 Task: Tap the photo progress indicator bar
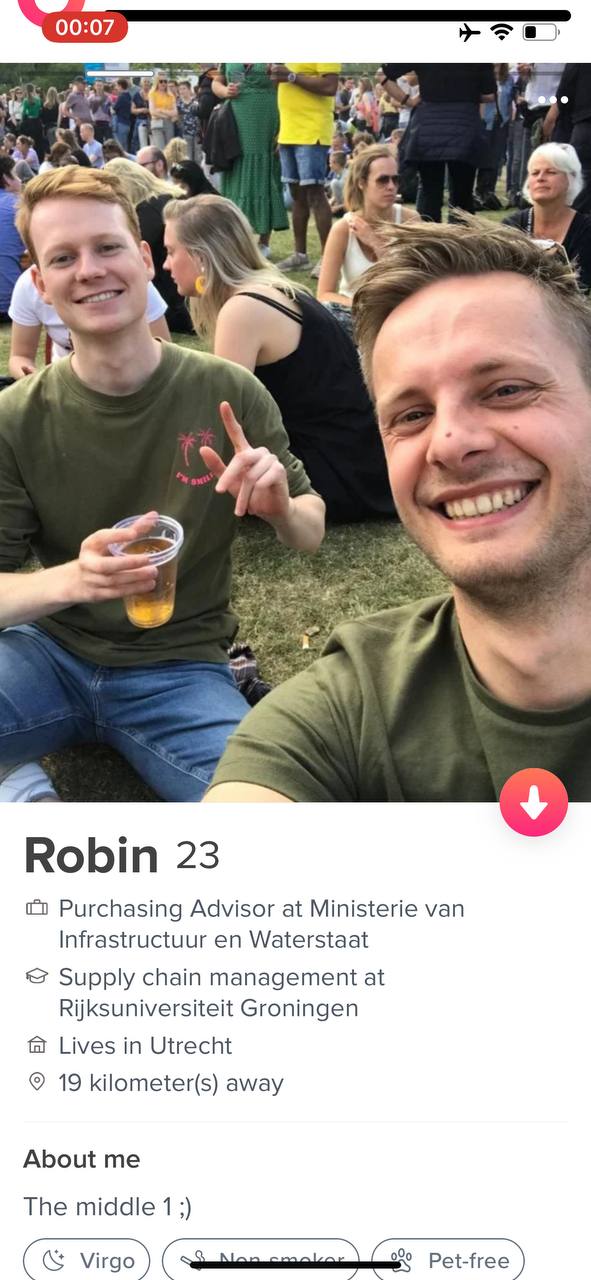(x=120, y=73)
